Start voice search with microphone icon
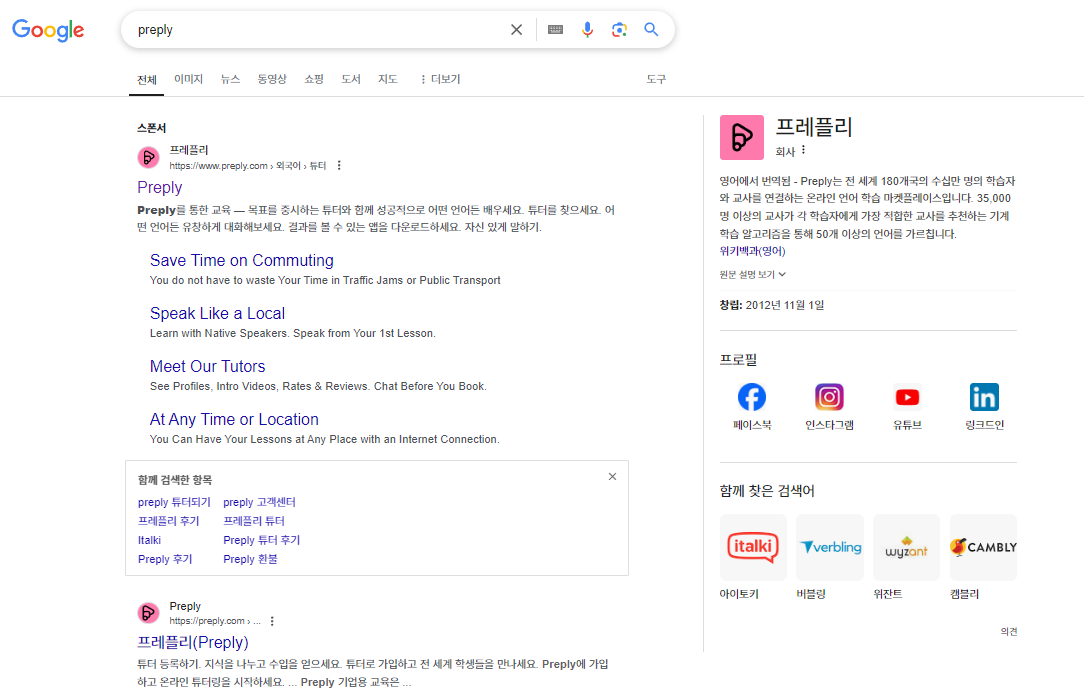1084x696 pixels. [587, 30]
